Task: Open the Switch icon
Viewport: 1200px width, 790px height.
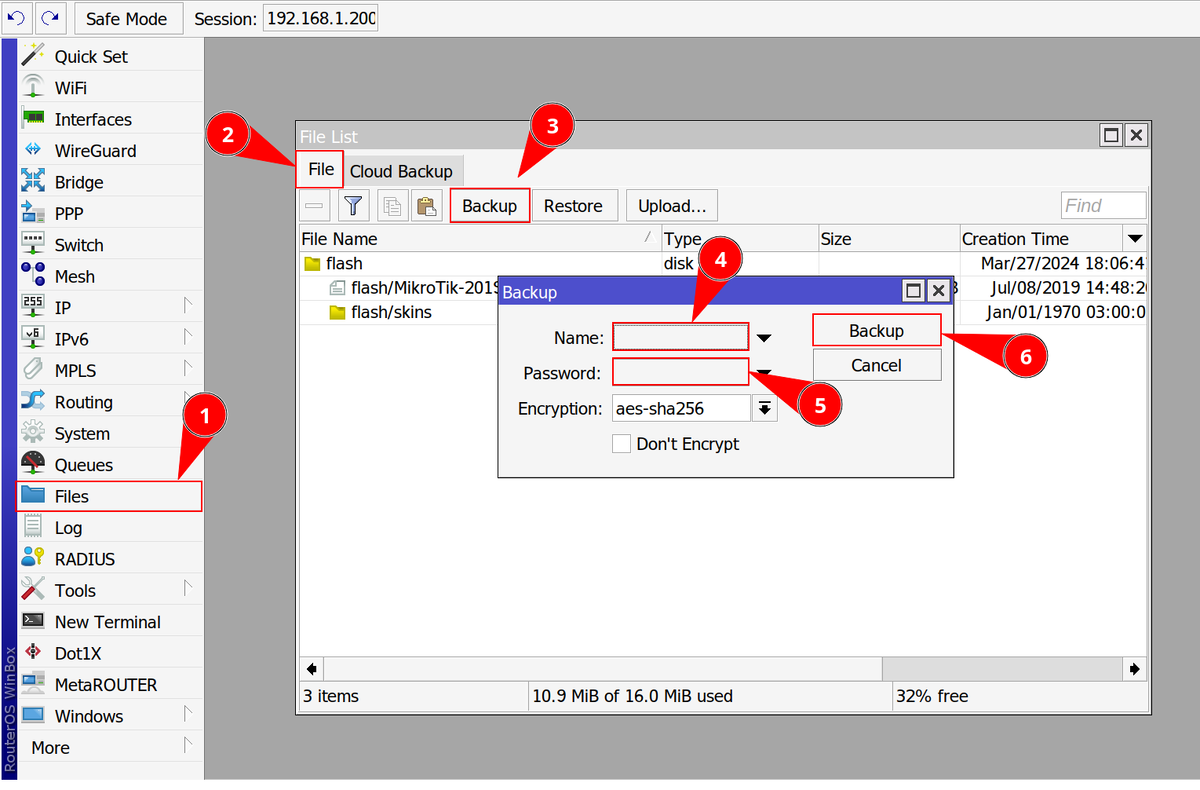Action: point(34,244)
